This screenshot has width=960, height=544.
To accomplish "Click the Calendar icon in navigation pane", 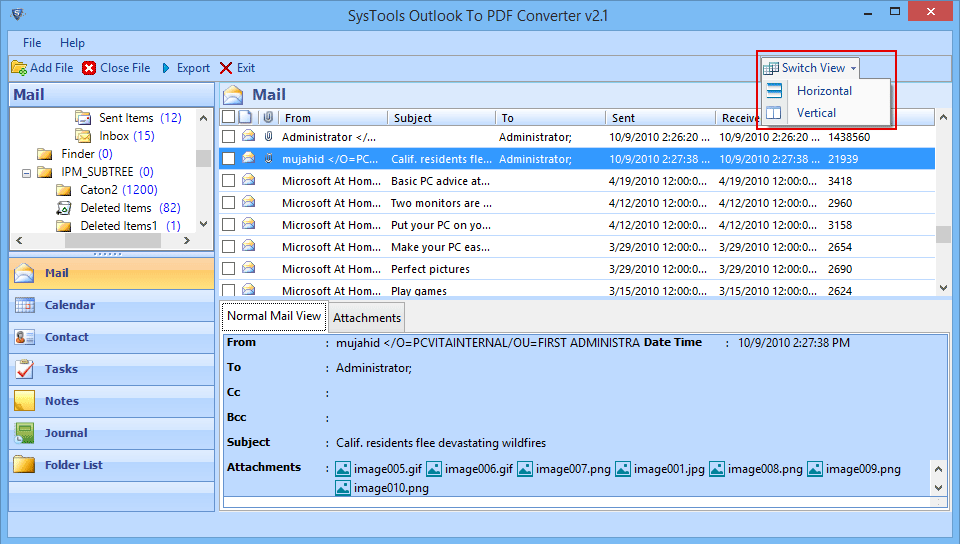I will point(24,305).
